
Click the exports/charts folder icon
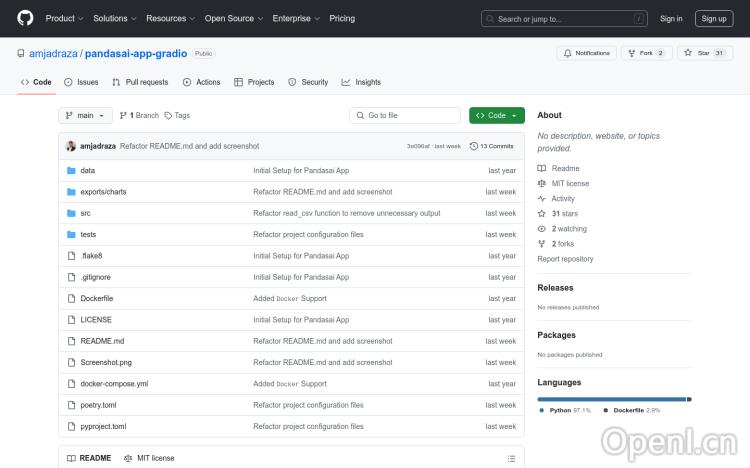click(71, 192)
